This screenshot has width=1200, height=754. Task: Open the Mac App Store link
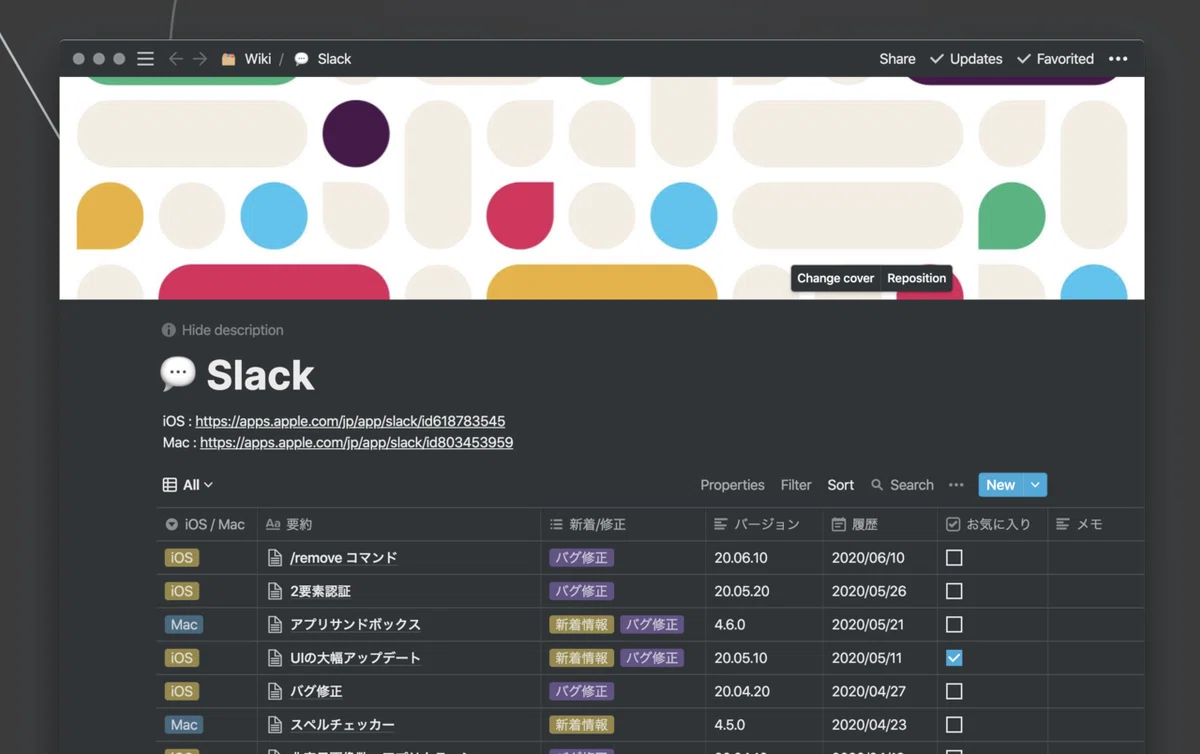point(356,442)
